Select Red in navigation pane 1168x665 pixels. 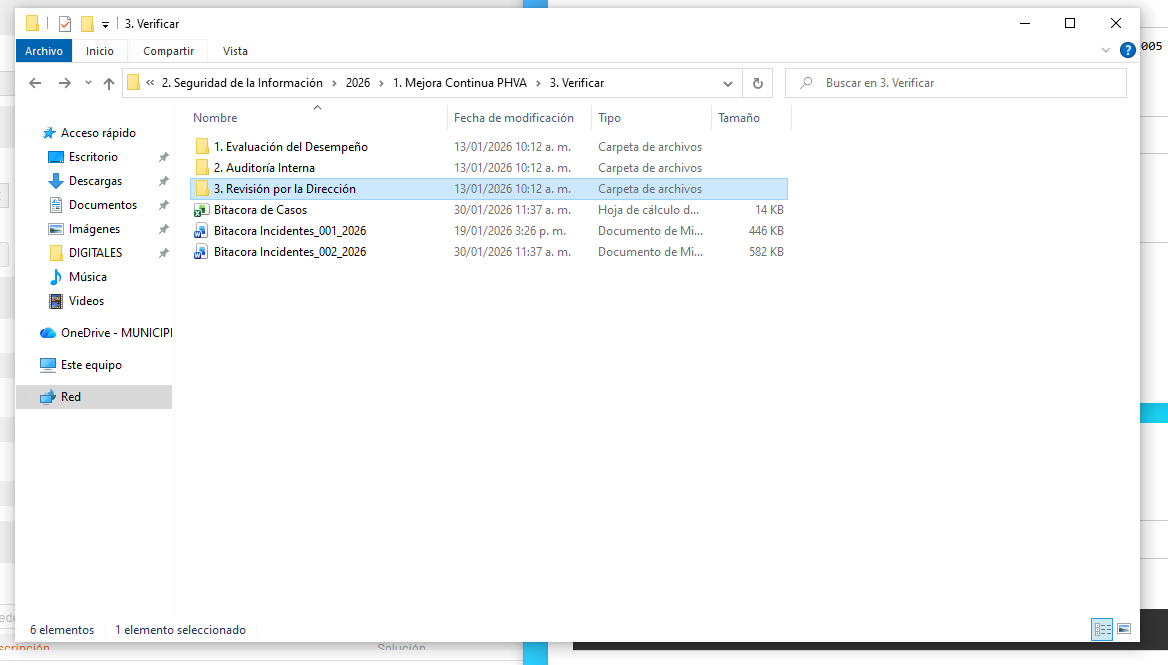[x=94, y=397]
